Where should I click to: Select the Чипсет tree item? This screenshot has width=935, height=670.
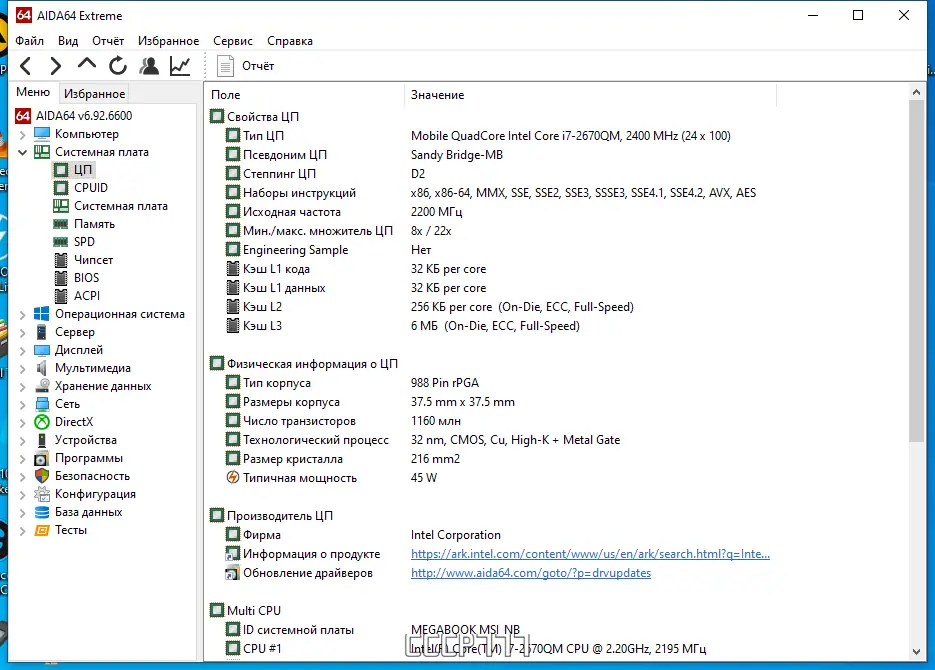pos(93,260)
